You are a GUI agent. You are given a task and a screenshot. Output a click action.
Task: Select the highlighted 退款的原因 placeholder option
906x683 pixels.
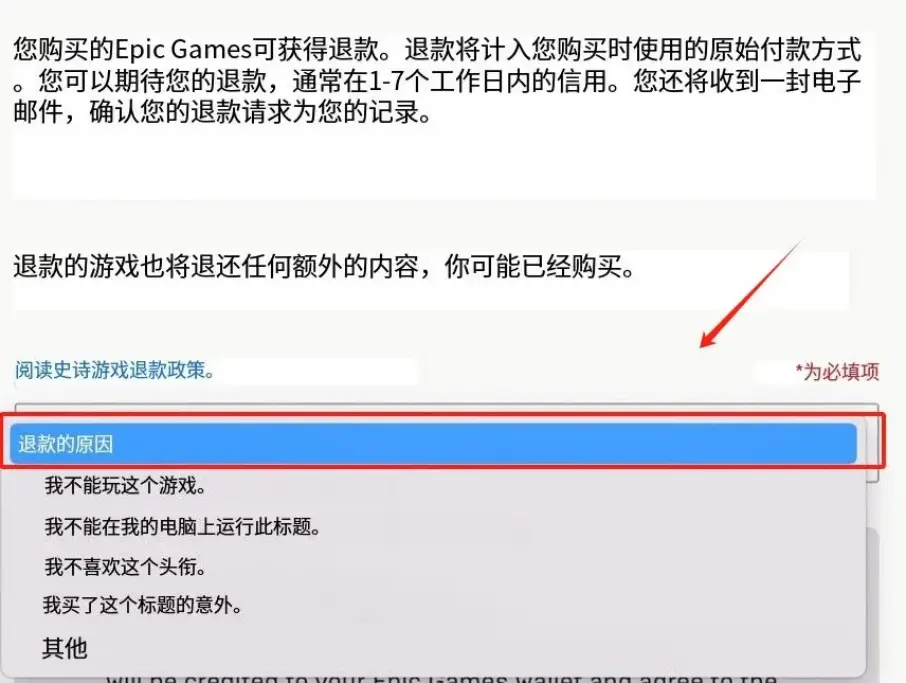pyautogui.click(x=433, y=444)
